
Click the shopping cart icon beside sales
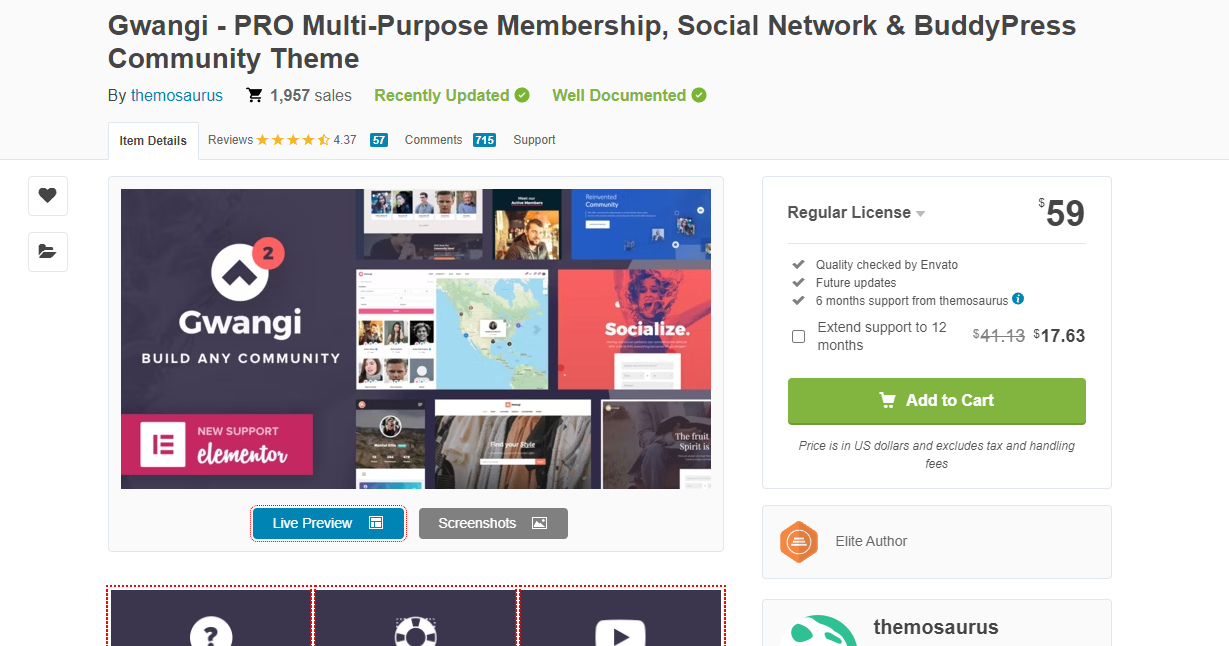(255, 96)
